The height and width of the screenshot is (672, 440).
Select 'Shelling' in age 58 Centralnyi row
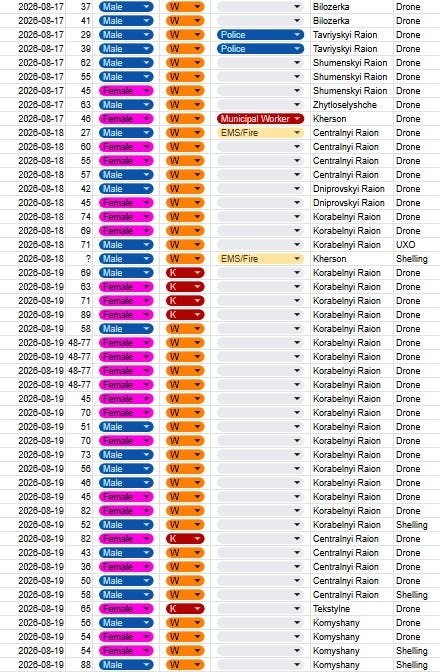point(417,595)
